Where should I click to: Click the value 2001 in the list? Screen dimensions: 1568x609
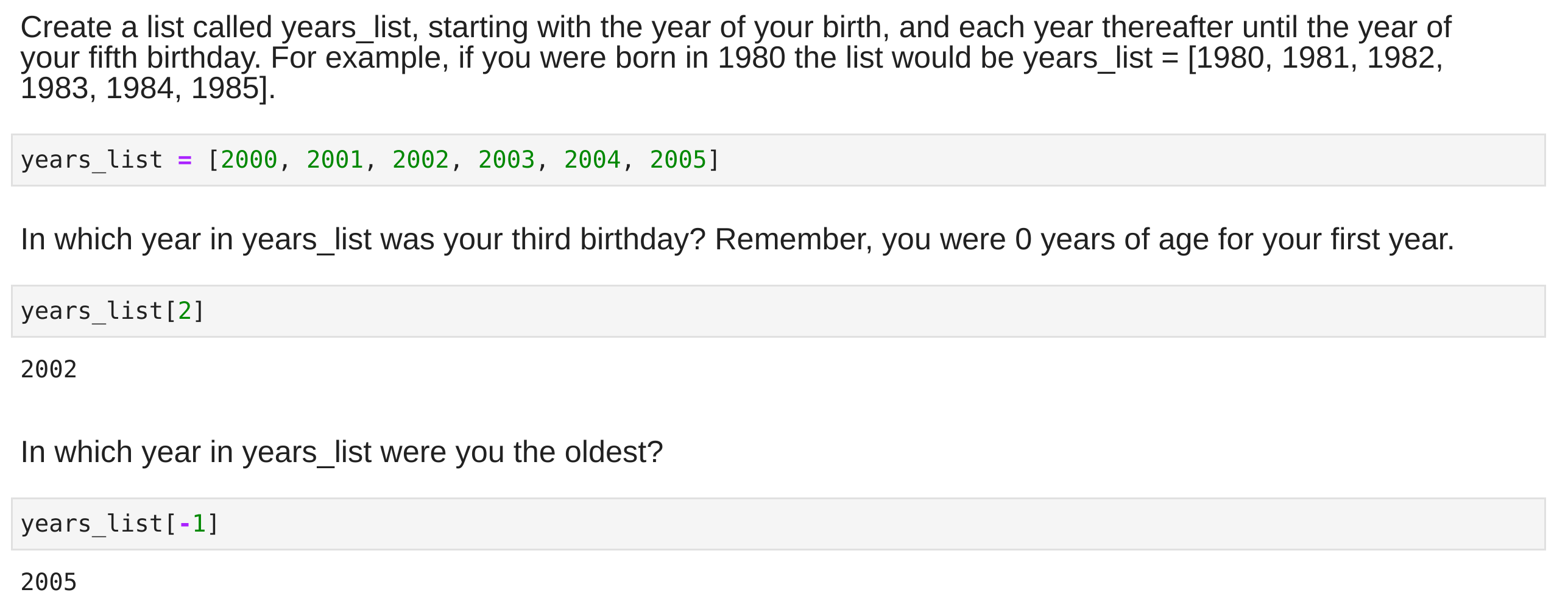[x=335, y=160]
